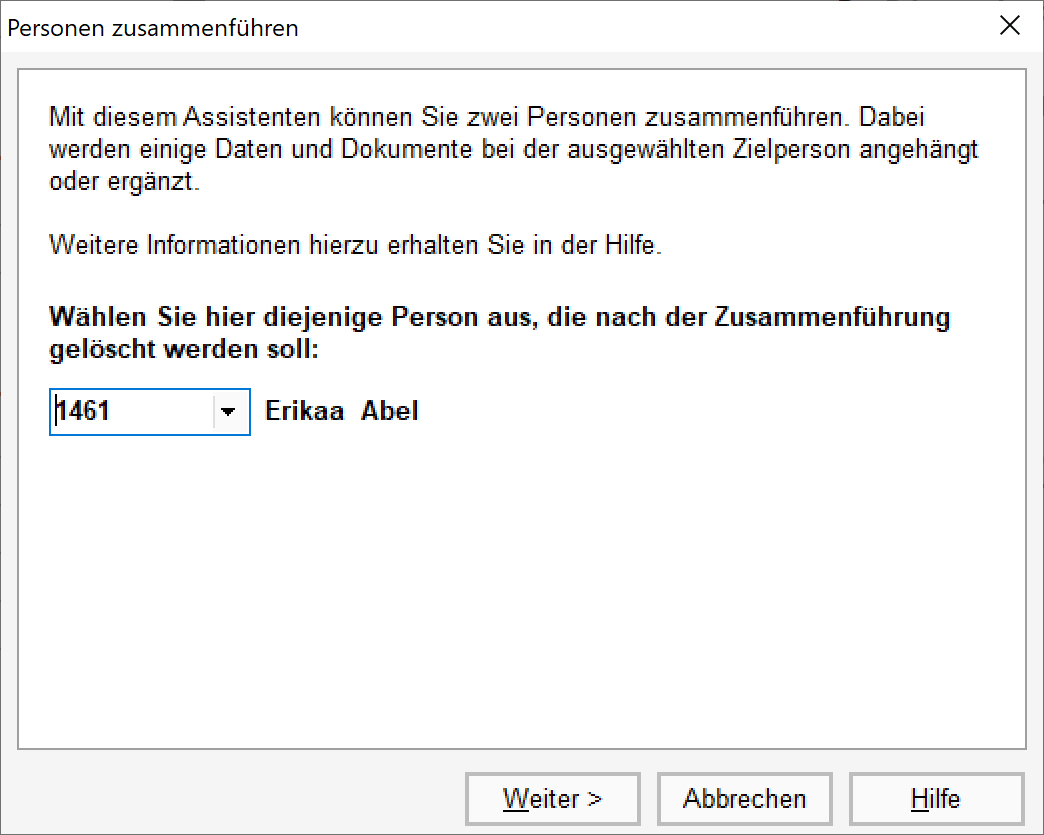Image resolution: width=1044 pixels, height=835 pixels.
Task: Click the Personen zusammenführen title bar text
Action: 153,28
